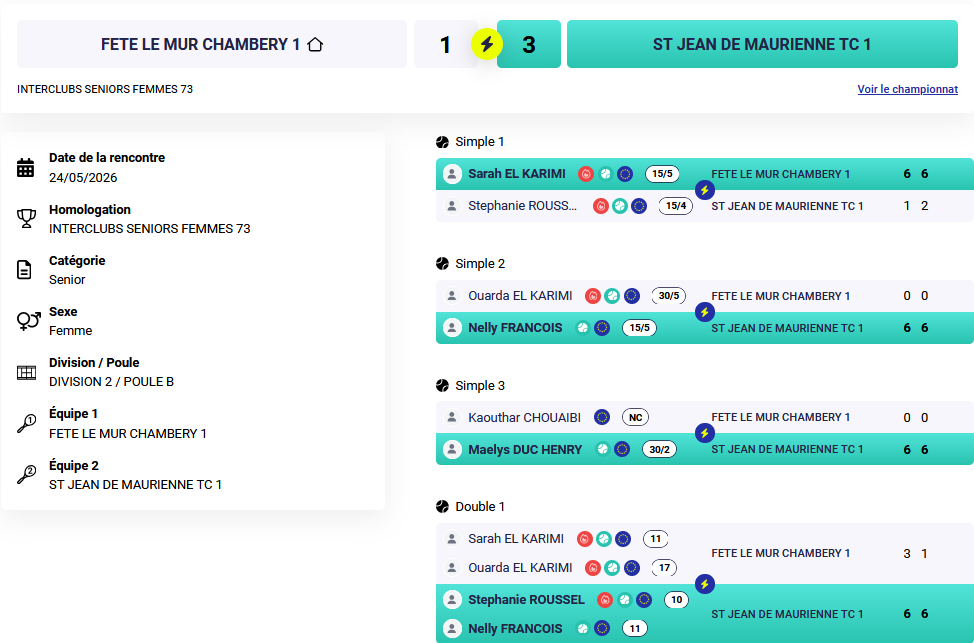This screenshot has width=974, height=643.
Task: Click the lightning icon in Simple 2 match
Action: point(704,312)
